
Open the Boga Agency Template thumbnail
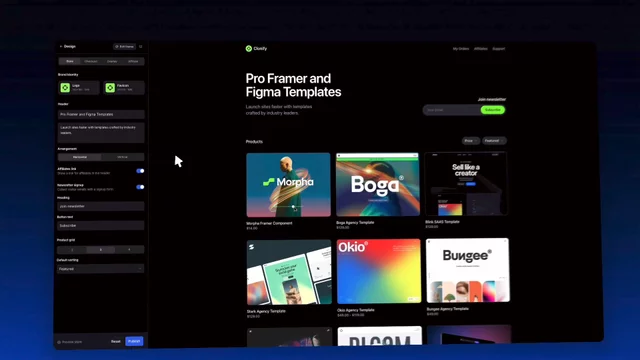(378, 184)
